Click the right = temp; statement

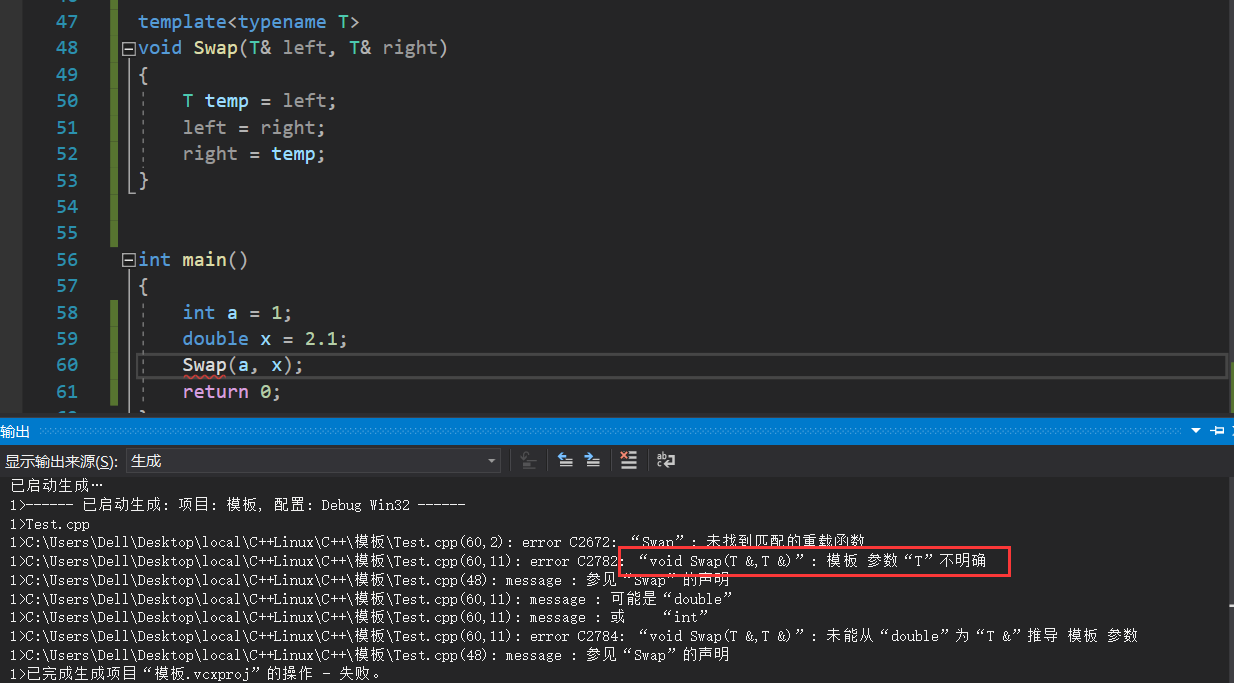click(x=254, y=154)
